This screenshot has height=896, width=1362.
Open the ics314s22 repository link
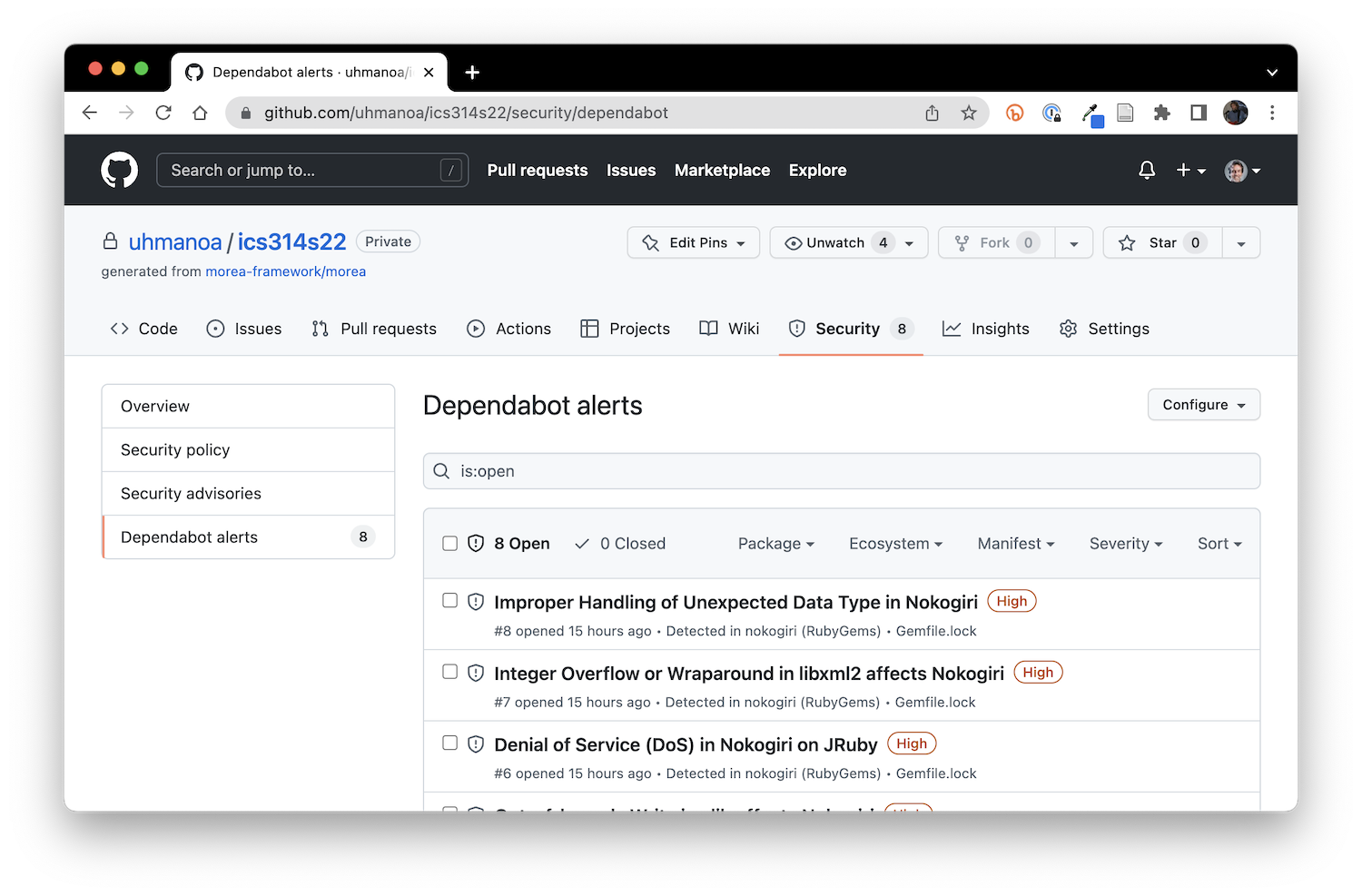tap(291, 241)
